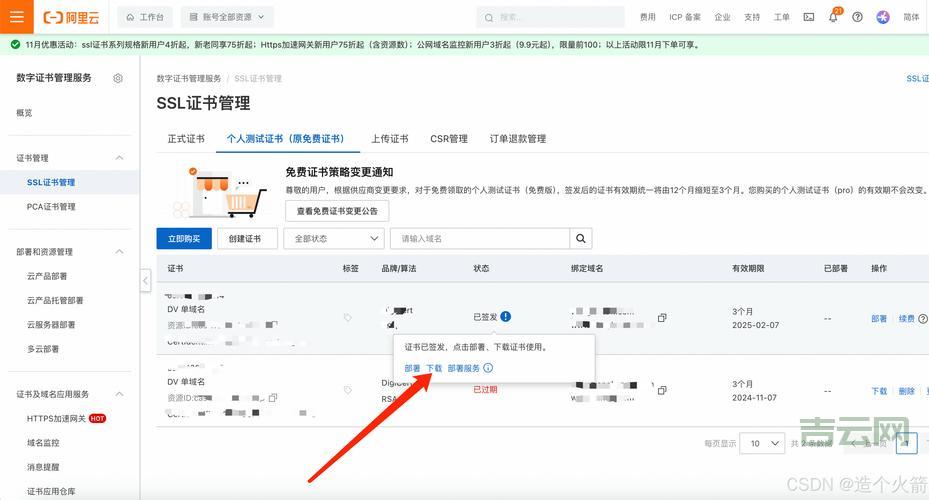The width and height of the screenshot is (929, 500).
Task: Click the 创建证书 button
Action: click(245, 238)
